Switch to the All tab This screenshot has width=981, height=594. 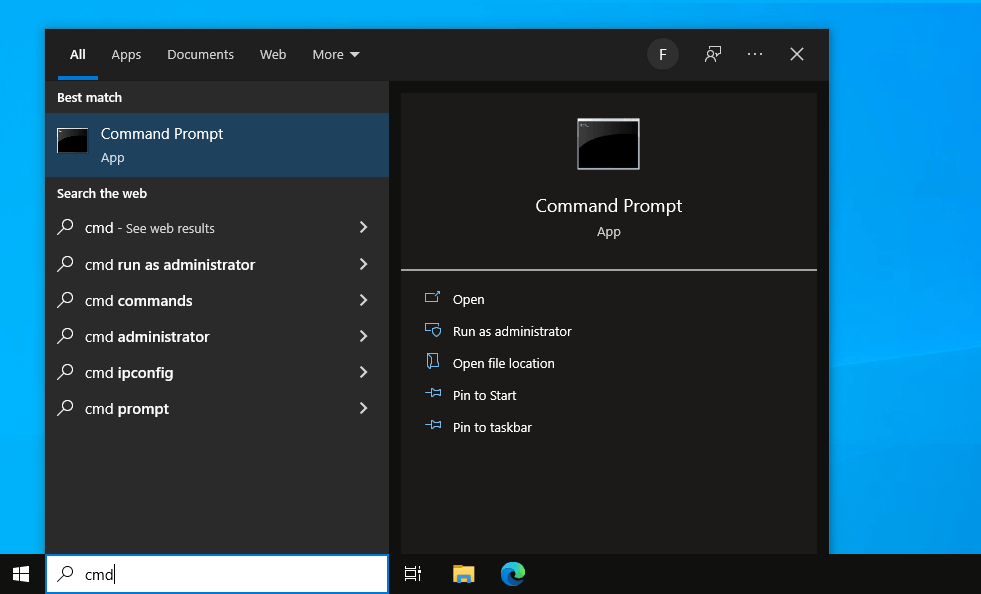tap(78, 54)
